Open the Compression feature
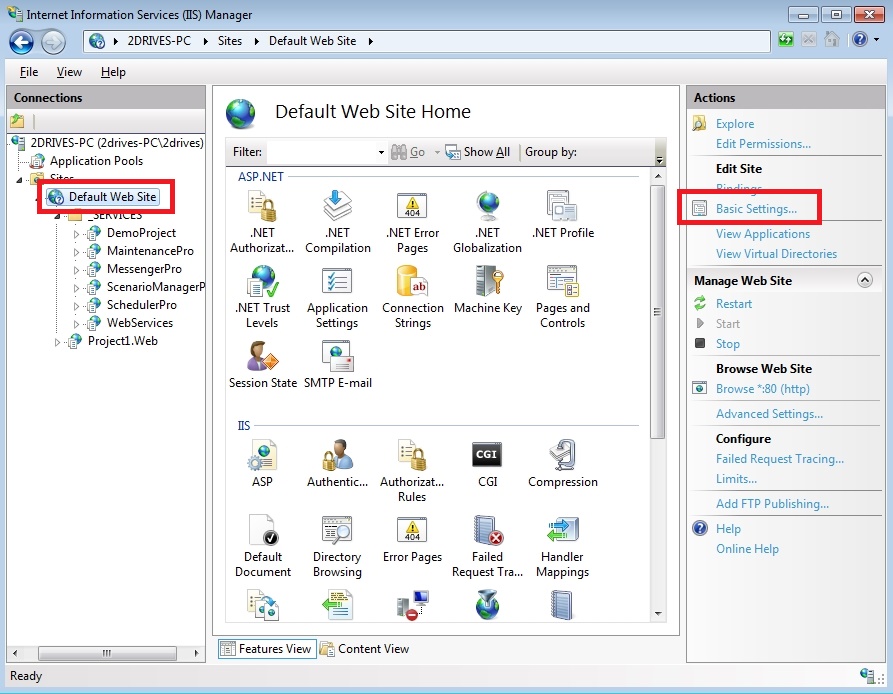 [x=562, y=456]
